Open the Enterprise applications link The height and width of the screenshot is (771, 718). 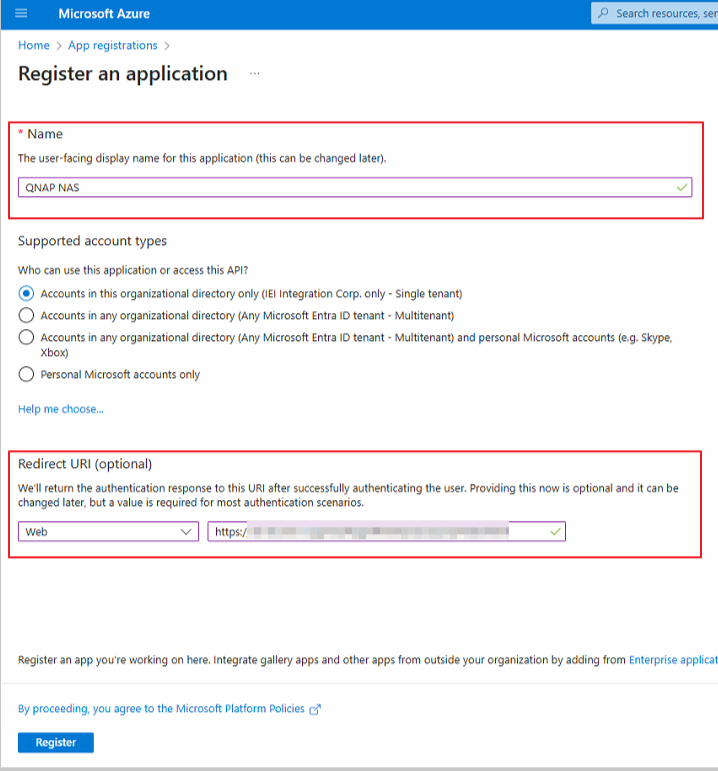(x=672, y=660)
